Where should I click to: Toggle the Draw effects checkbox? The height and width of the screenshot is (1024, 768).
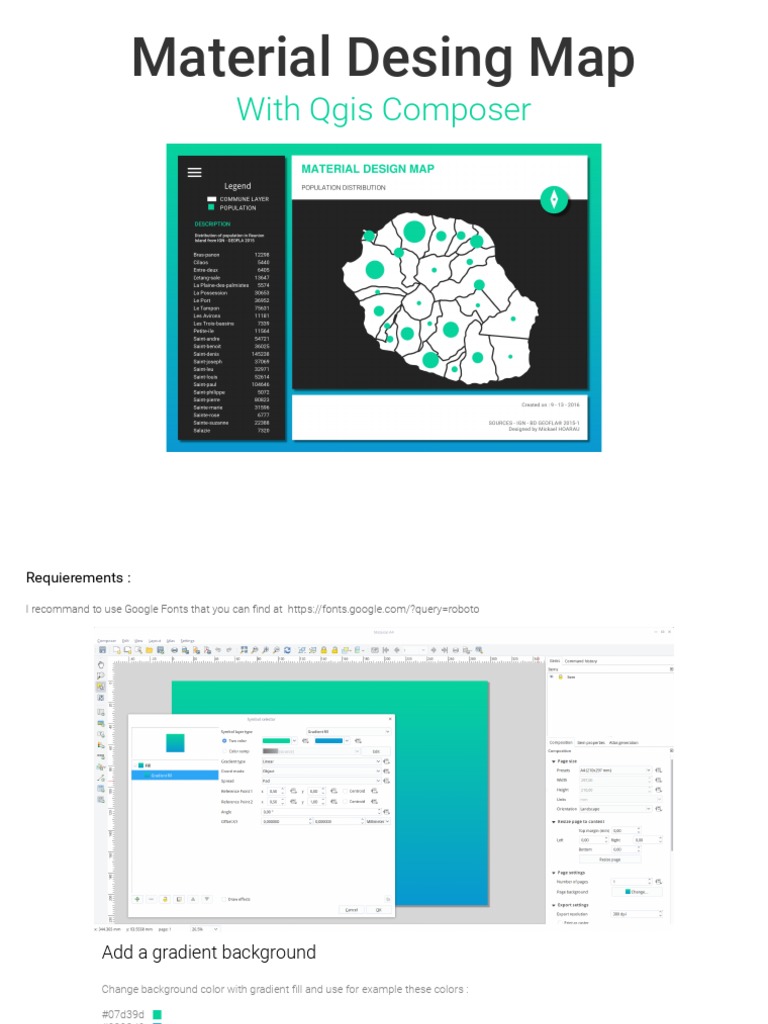click(x=224, y=899)
